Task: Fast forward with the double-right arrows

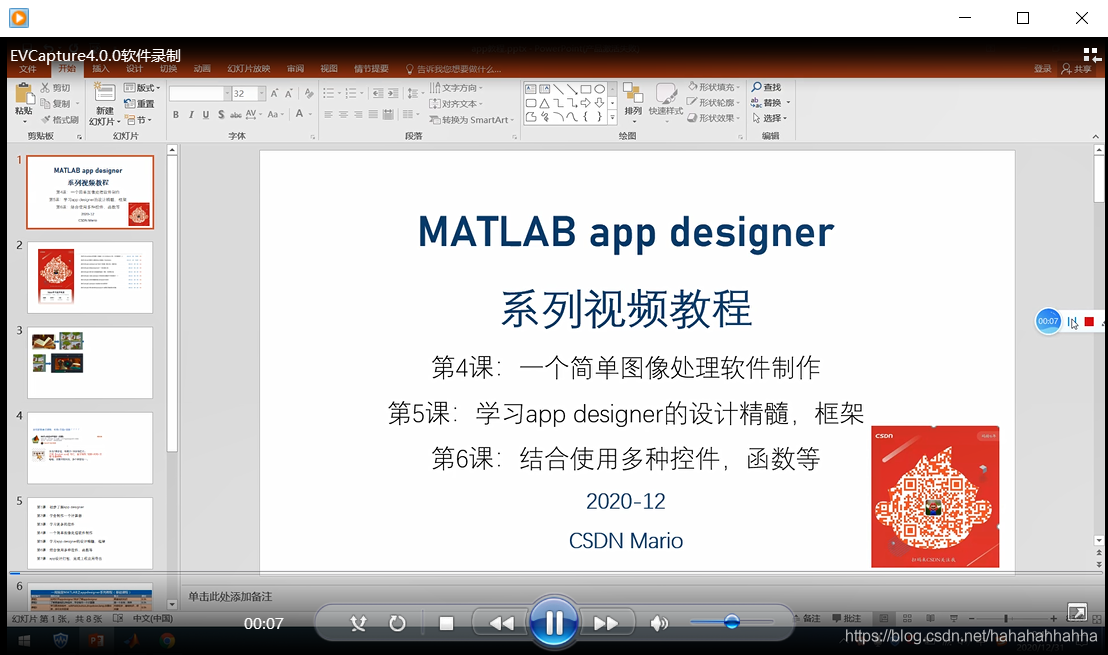Action: click(x=606, y=623)
